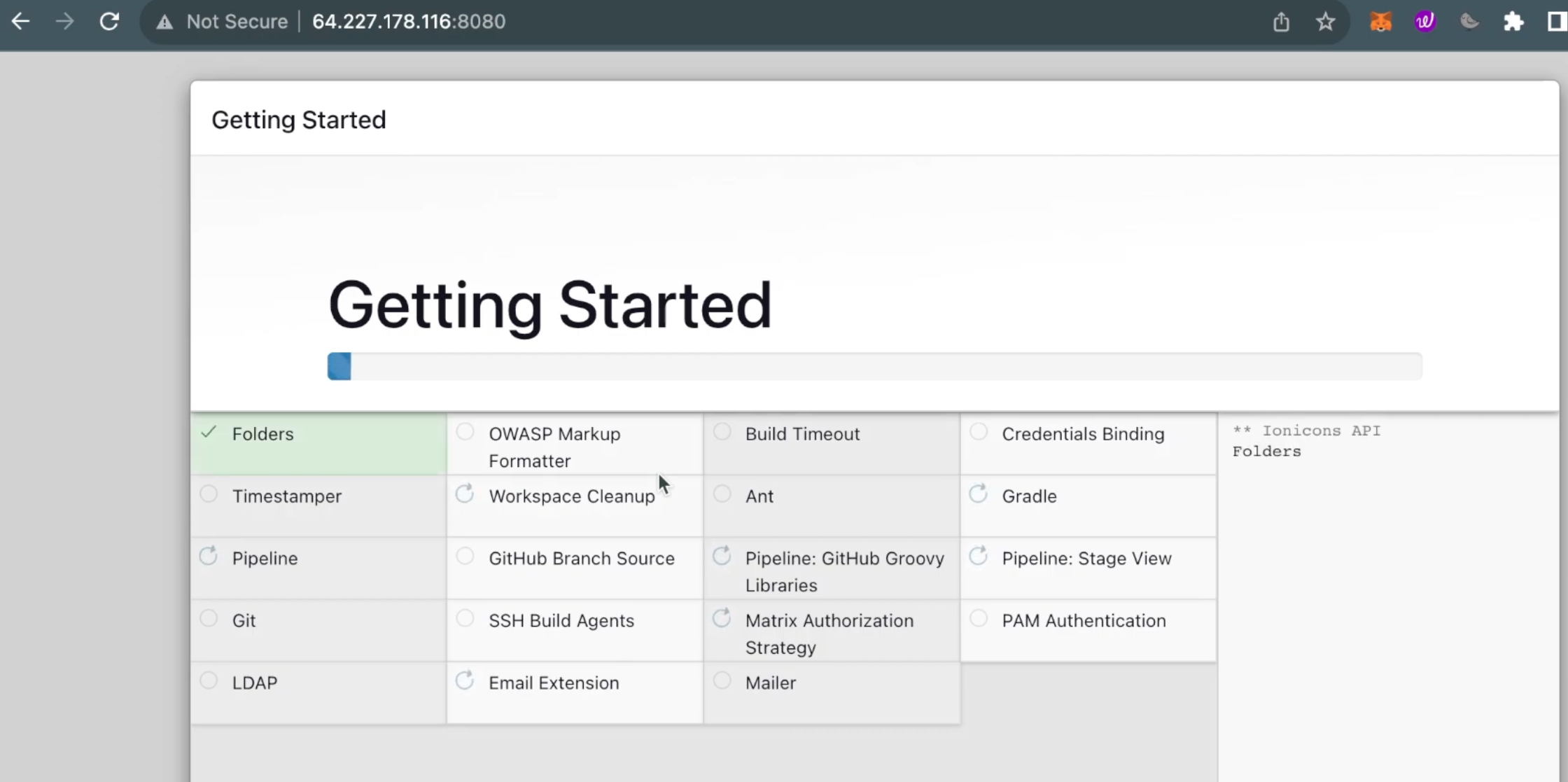Click the Not Secure label text

(237, 22)
